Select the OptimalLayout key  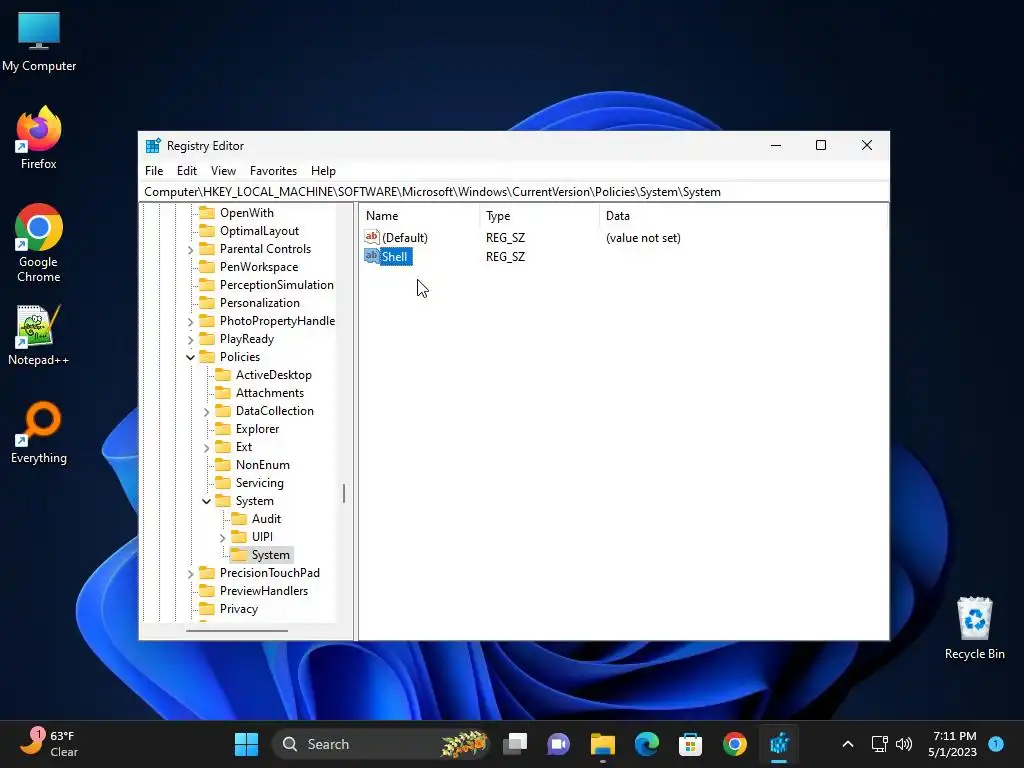(259, 231)
